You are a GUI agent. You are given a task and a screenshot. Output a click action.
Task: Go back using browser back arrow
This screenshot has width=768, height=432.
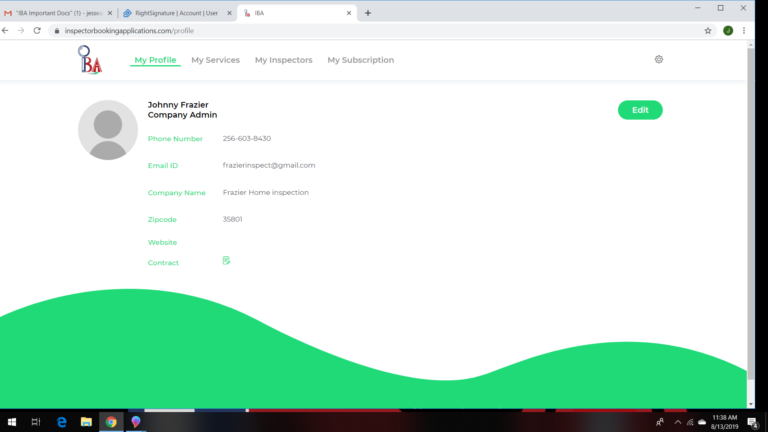pyautogui.click(x=6, y=31)
